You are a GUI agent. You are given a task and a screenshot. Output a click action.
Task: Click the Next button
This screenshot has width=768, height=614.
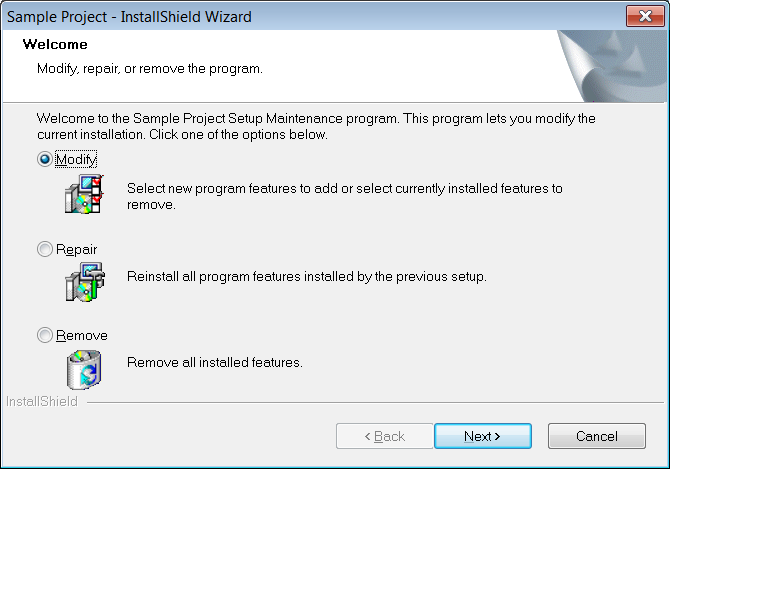[483, 436]
